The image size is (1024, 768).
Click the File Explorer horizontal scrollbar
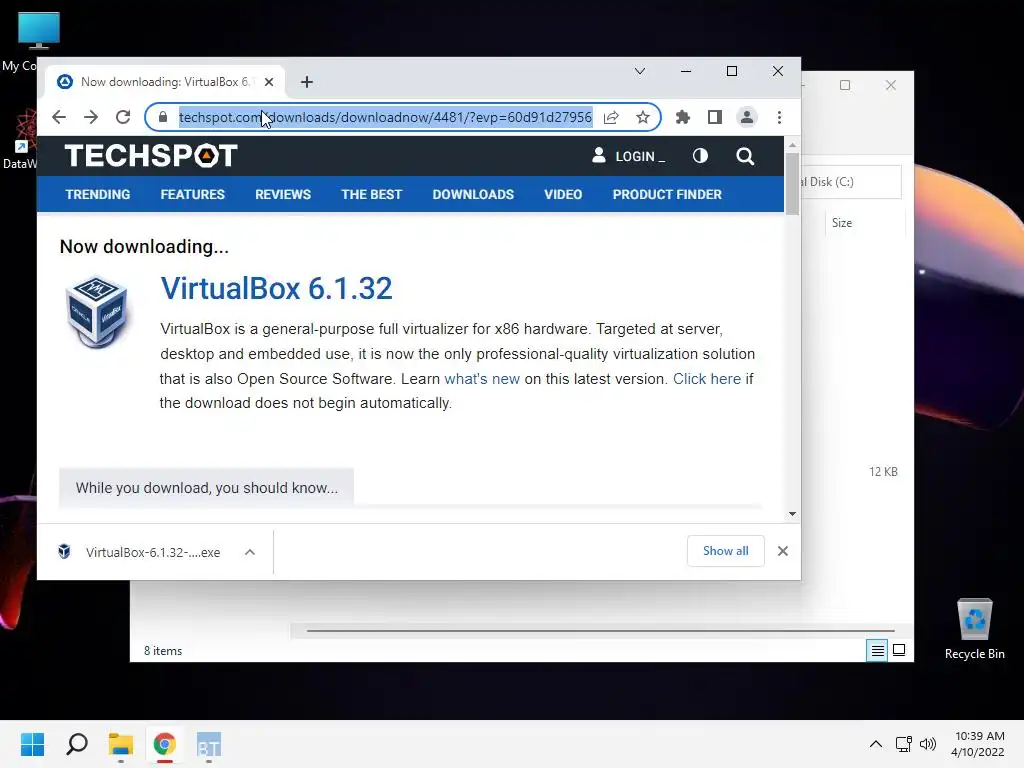coord(600,631)
